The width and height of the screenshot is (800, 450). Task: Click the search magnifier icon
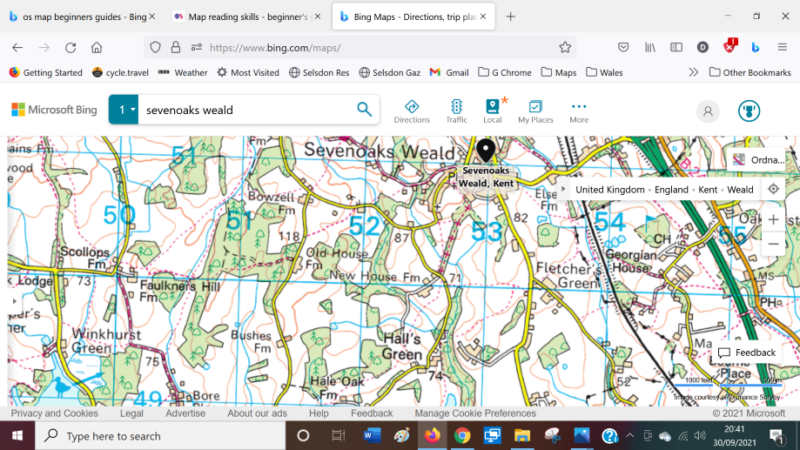click(x=365, y=110)
